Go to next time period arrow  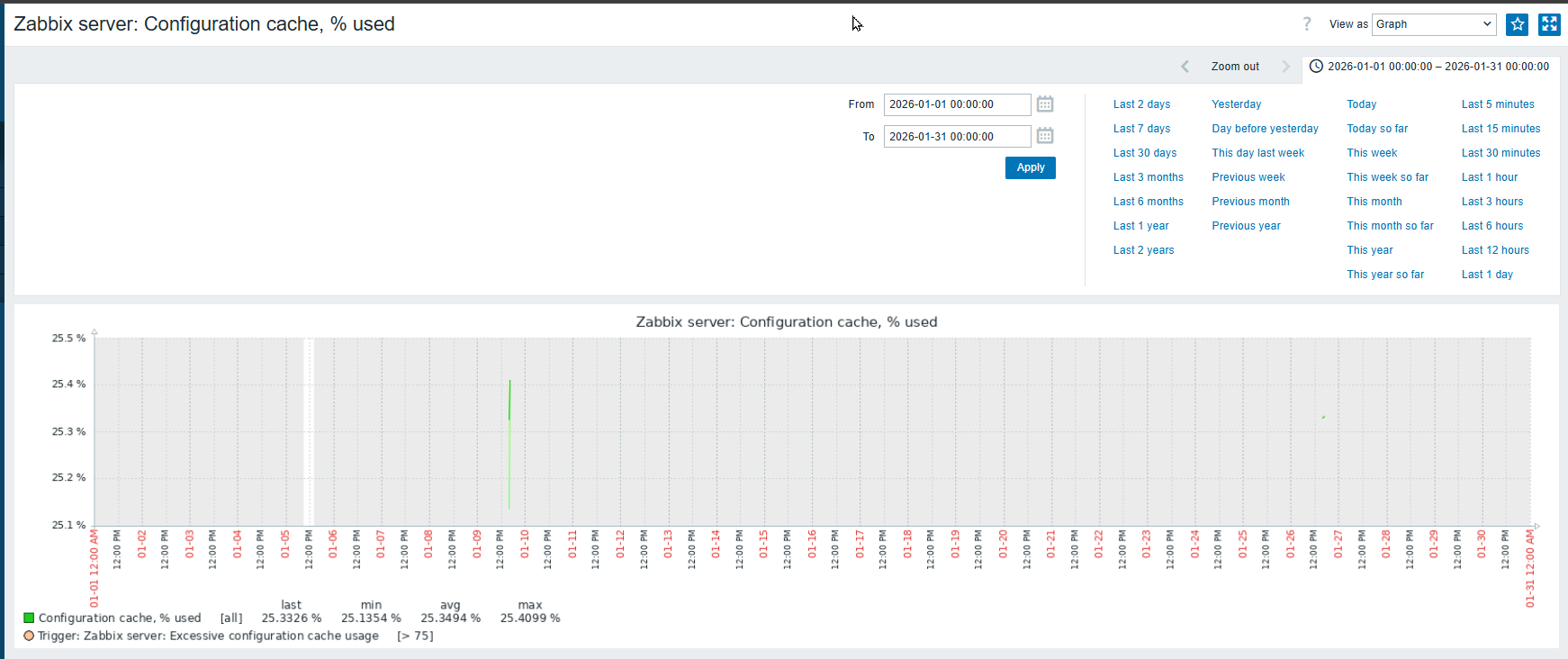tap(1285, 67)
